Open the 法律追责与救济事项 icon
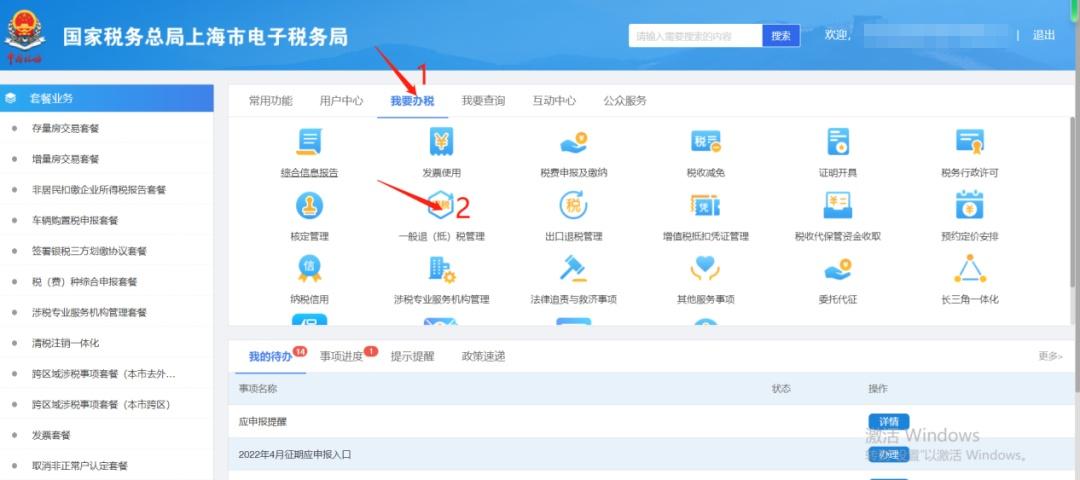 [x=573, y=270]
